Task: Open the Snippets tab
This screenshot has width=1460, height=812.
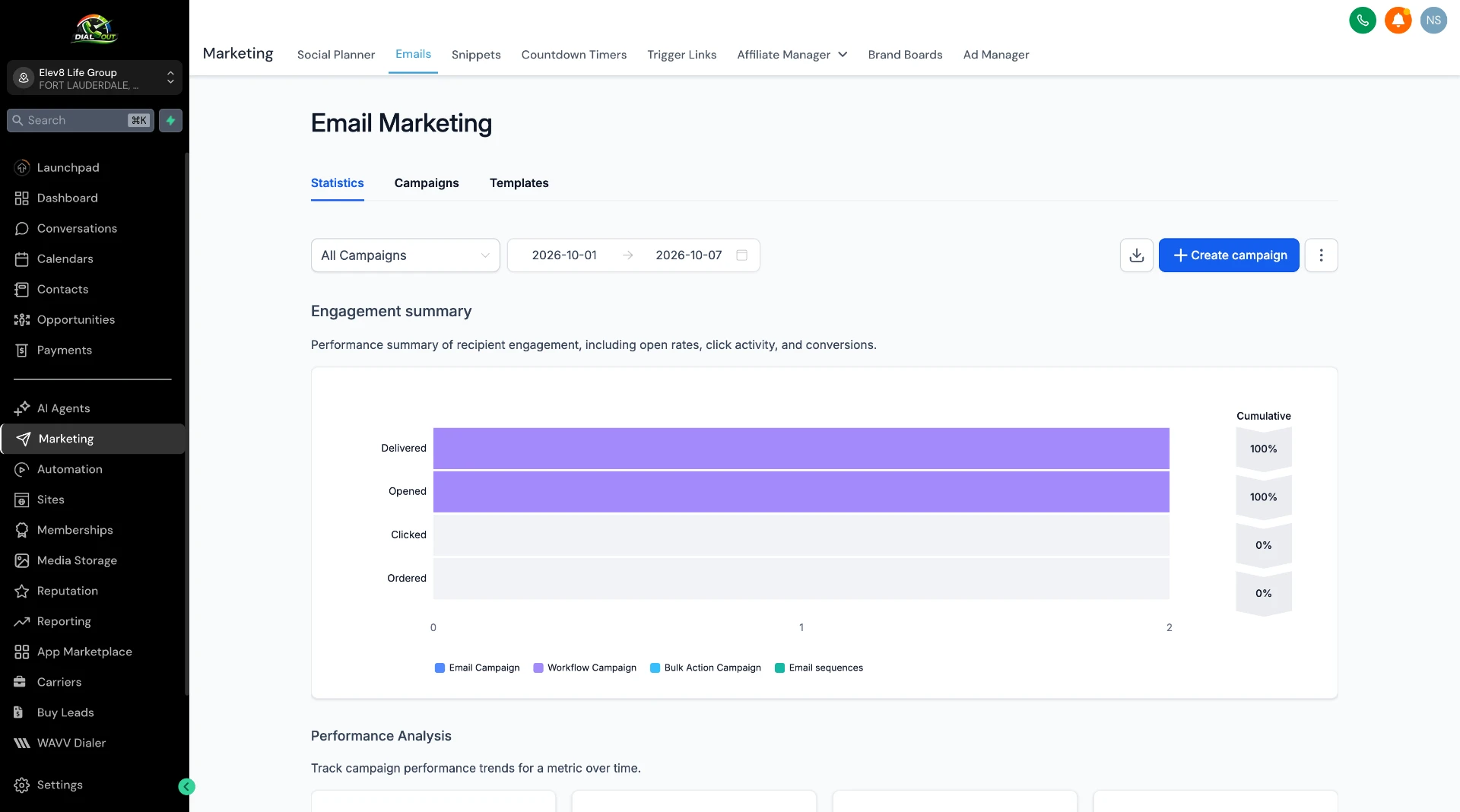Action: coord(476,55)
